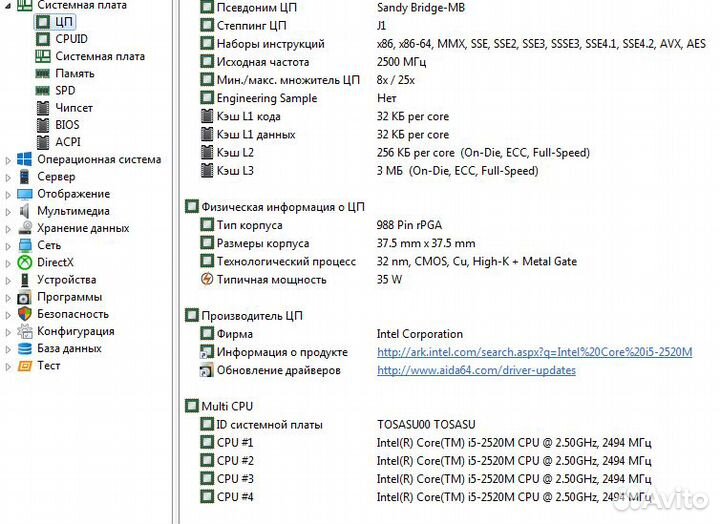Screen dimensions: 720x524
Task: Select the Engineering Sample row
Action: (298, 98)
